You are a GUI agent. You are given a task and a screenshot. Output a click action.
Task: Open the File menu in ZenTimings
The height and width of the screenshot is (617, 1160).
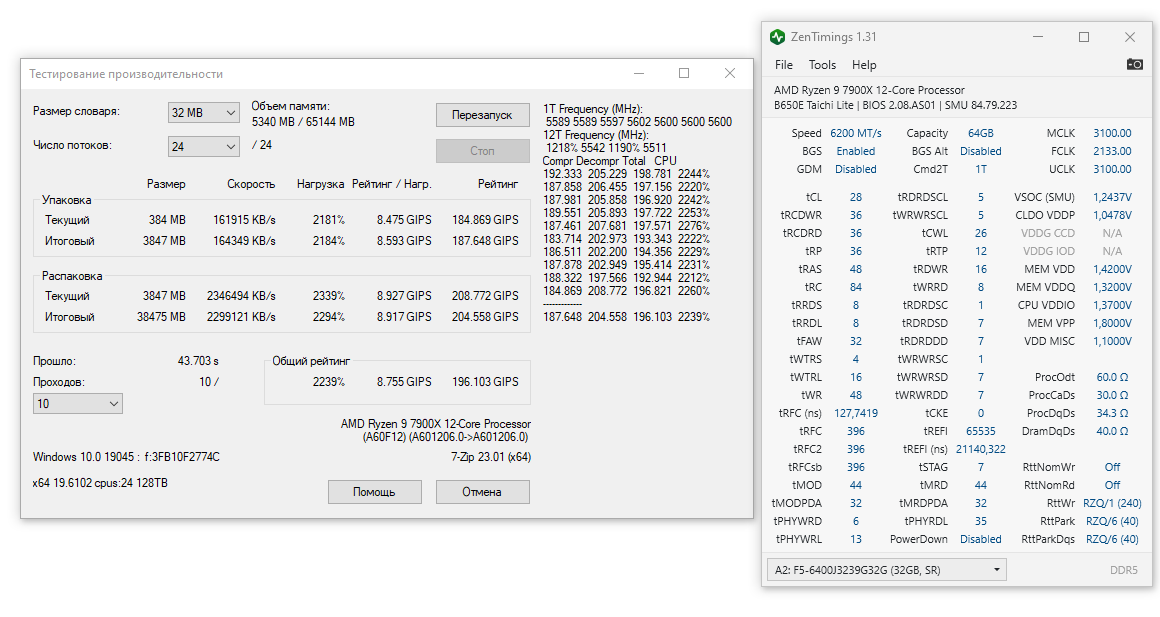[783, 65]
